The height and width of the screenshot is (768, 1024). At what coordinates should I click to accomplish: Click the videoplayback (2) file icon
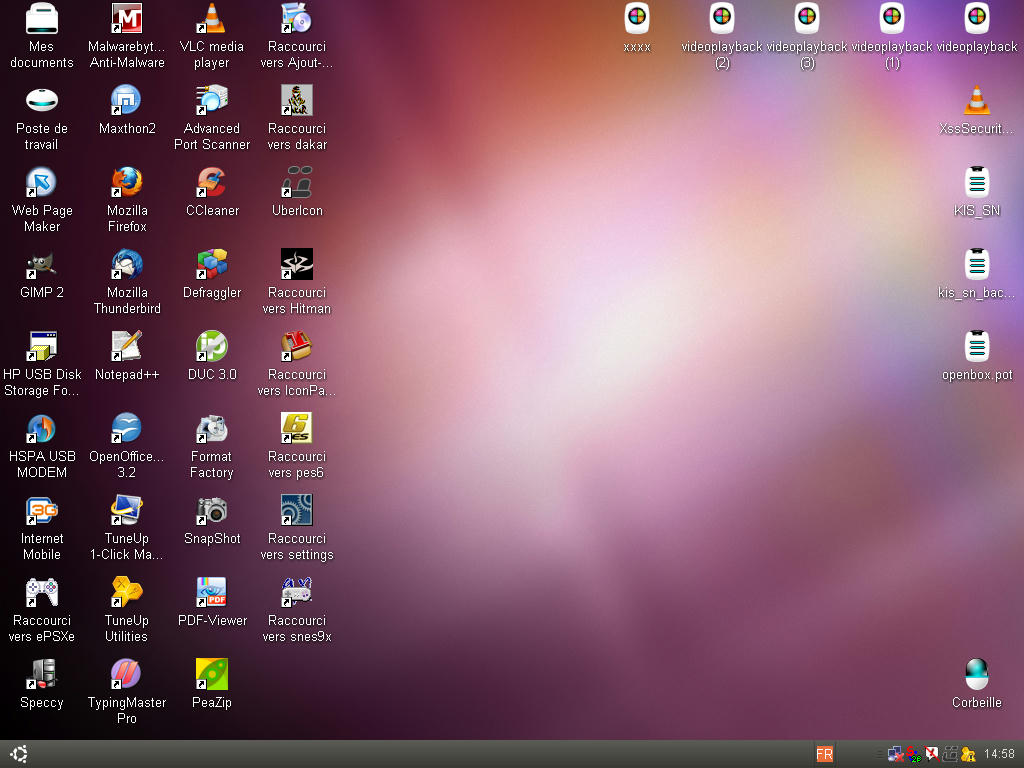point(722,18)
